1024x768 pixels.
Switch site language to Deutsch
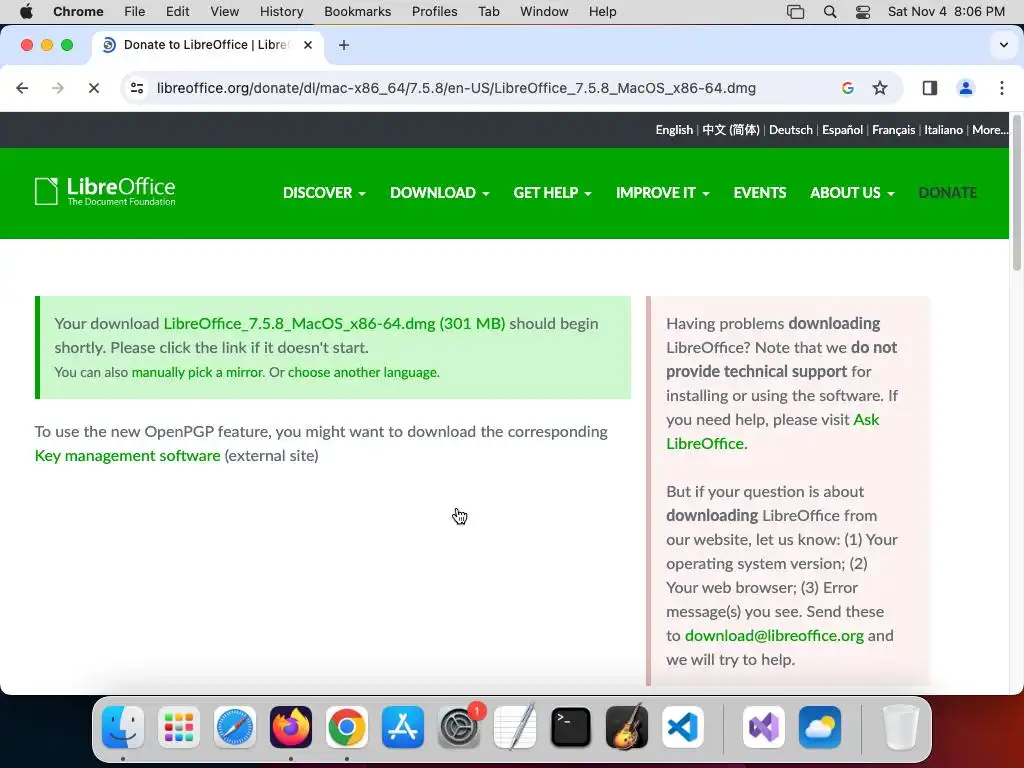pyautogui.click(x=790, y=130)
